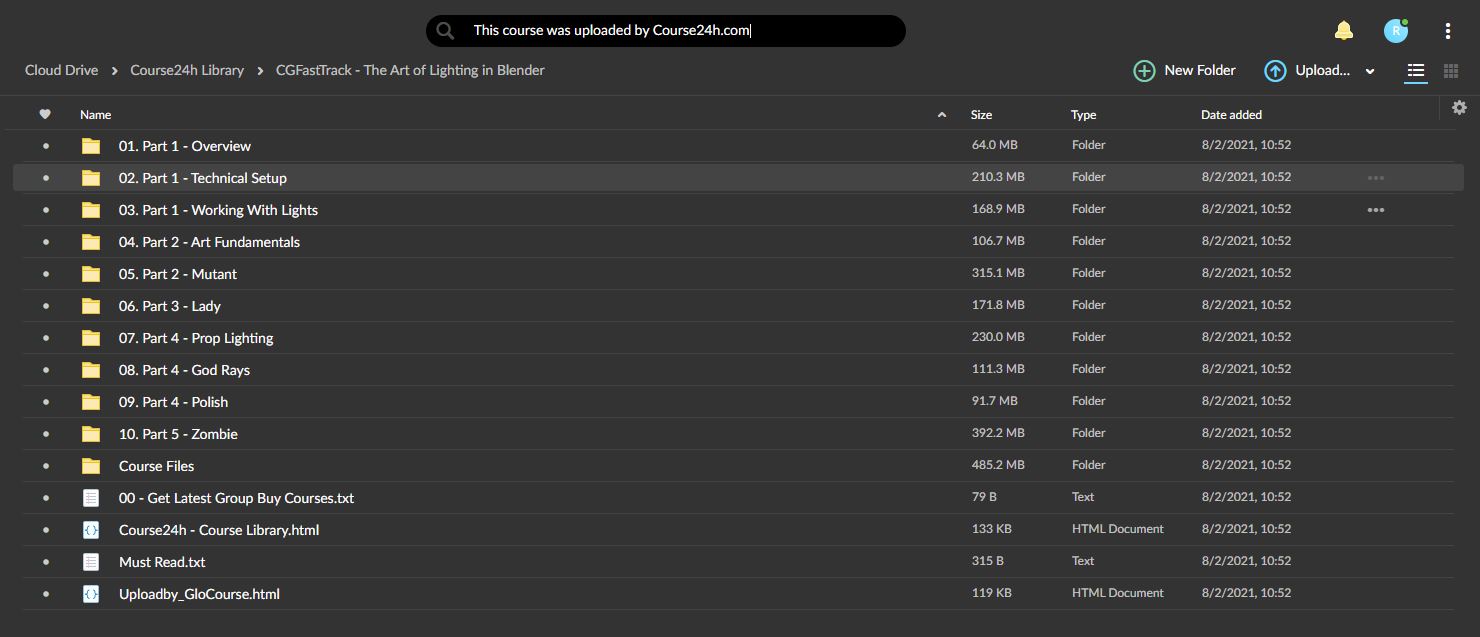Viewport: 1480px width, 637px height.
Task: Open options for 03. Working With Lights row
Action: pos(1376,210)
